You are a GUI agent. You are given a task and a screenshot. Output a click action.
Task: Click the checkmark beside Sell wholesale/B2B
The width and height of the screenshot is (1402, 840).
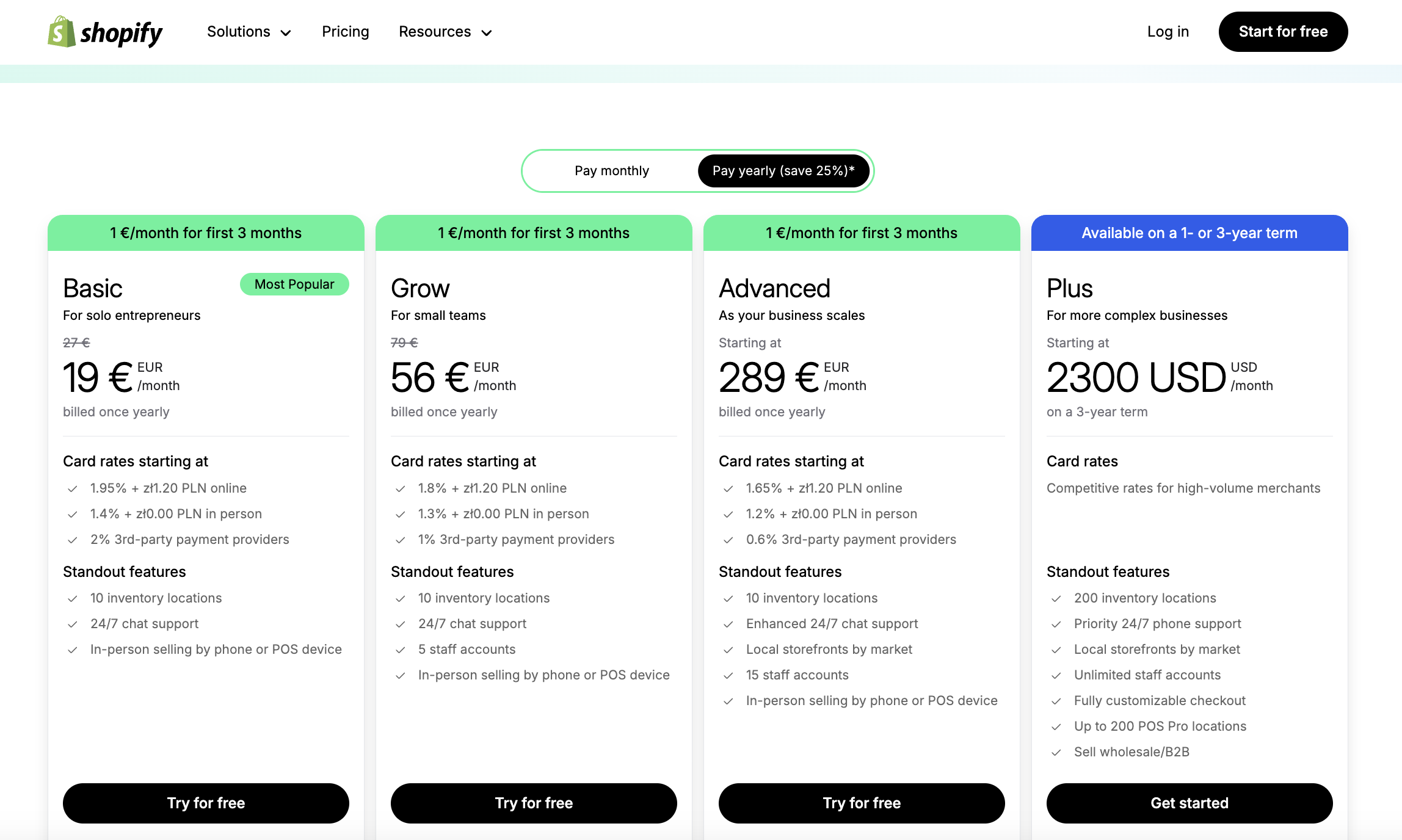click(x=1056, y=753)
